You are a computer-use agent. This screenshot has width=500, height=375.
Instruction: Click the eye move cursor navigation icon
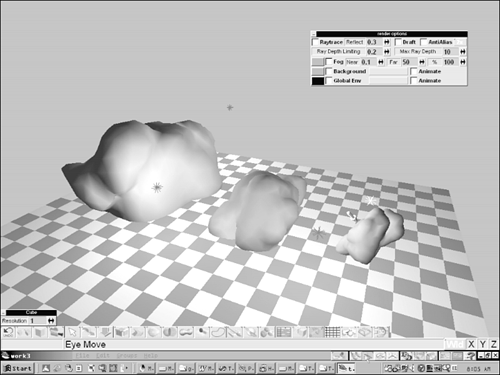point(367,356)
